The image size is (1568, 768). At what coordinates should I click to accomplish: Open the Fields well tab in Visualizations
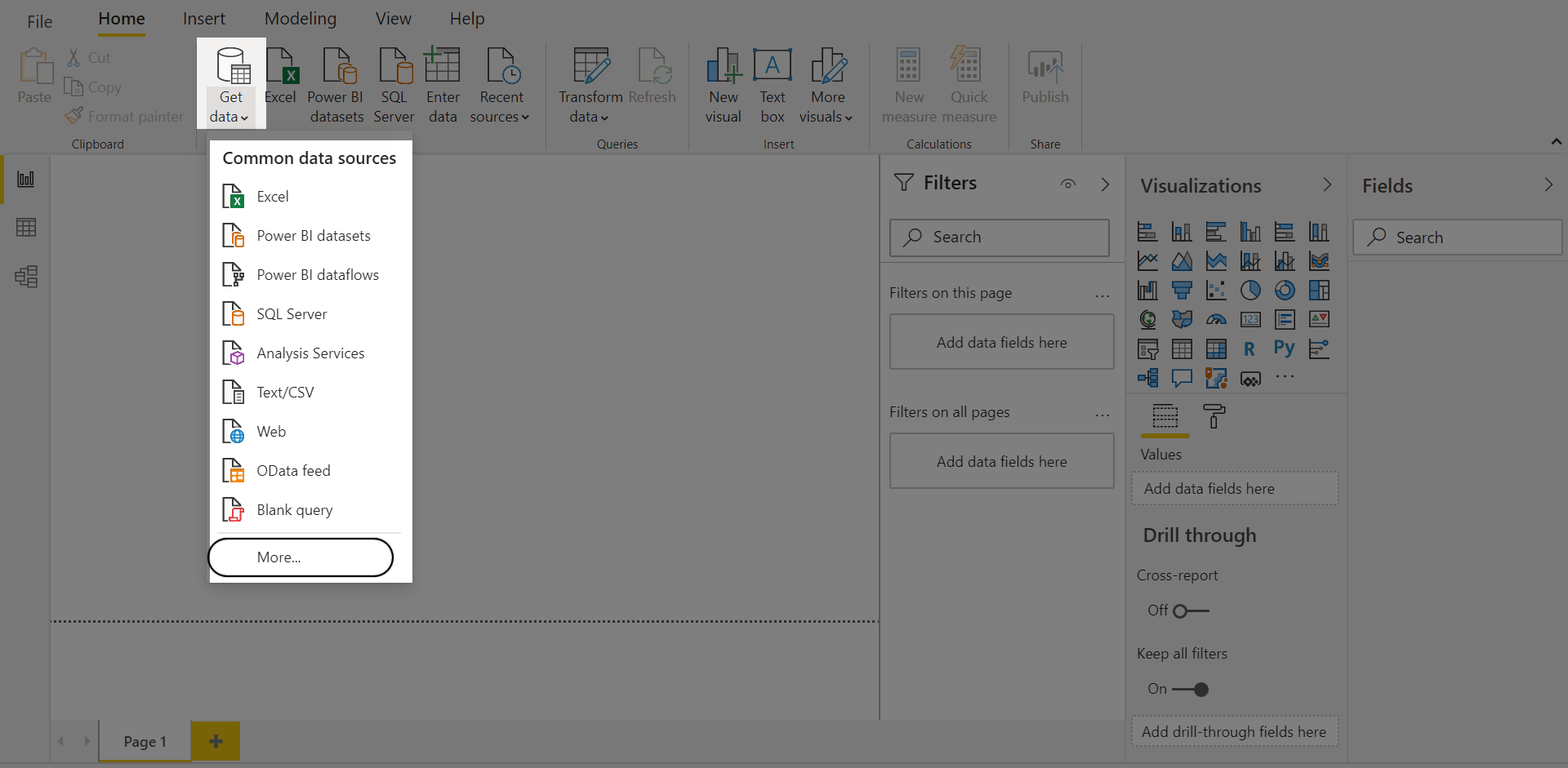click(x=1165, y=416)
